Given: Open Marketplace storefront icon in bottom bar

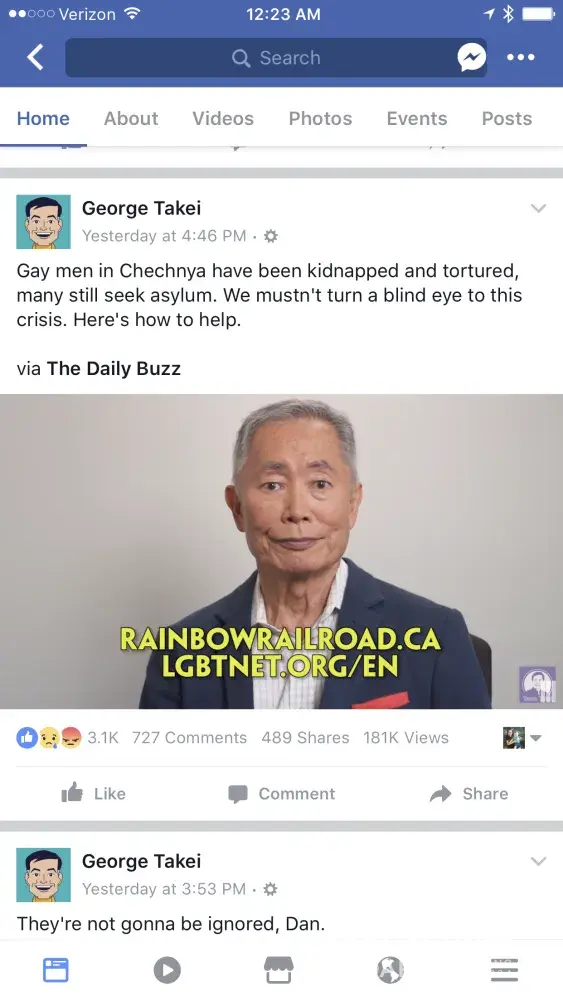Looking at the screenshot, I should [279, 970].
